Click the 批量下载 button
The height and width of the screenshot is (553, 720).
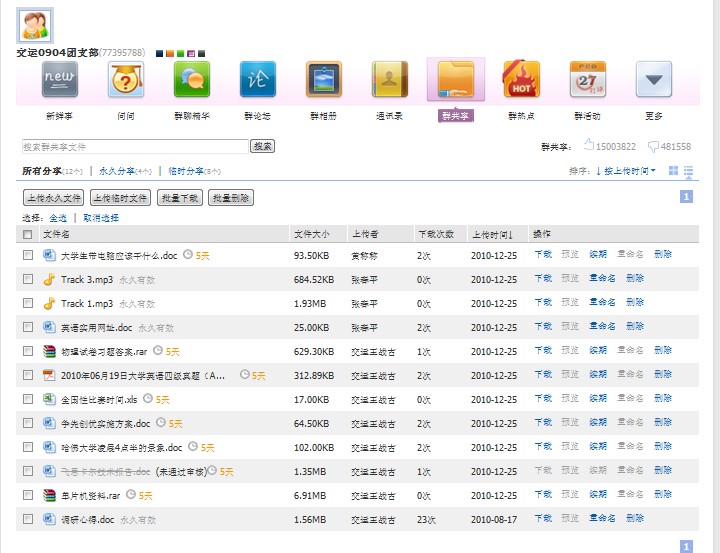[x=179, y=198]
